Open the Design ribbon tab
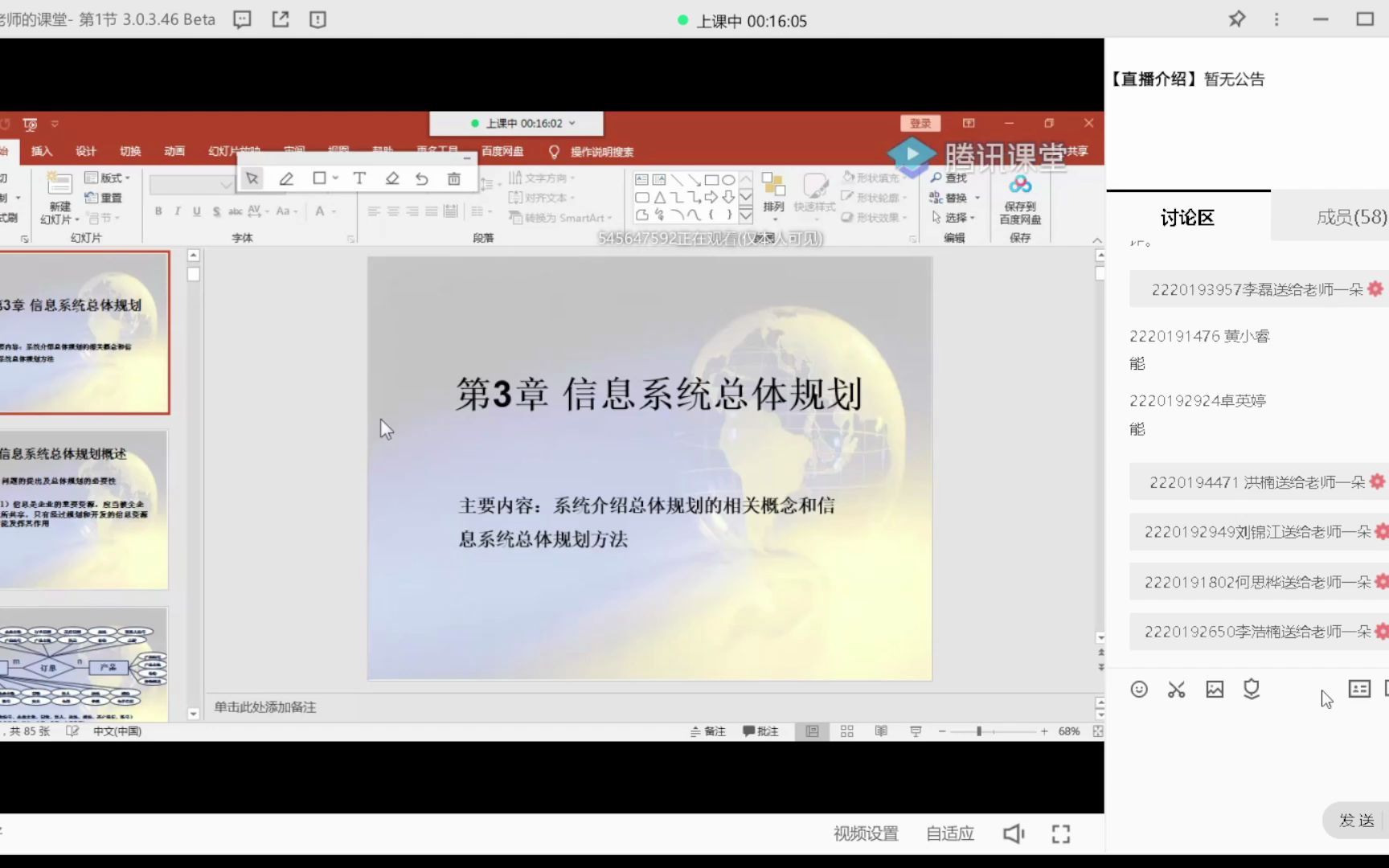The width and height of the screenshot is (1389, 868). 86,151
